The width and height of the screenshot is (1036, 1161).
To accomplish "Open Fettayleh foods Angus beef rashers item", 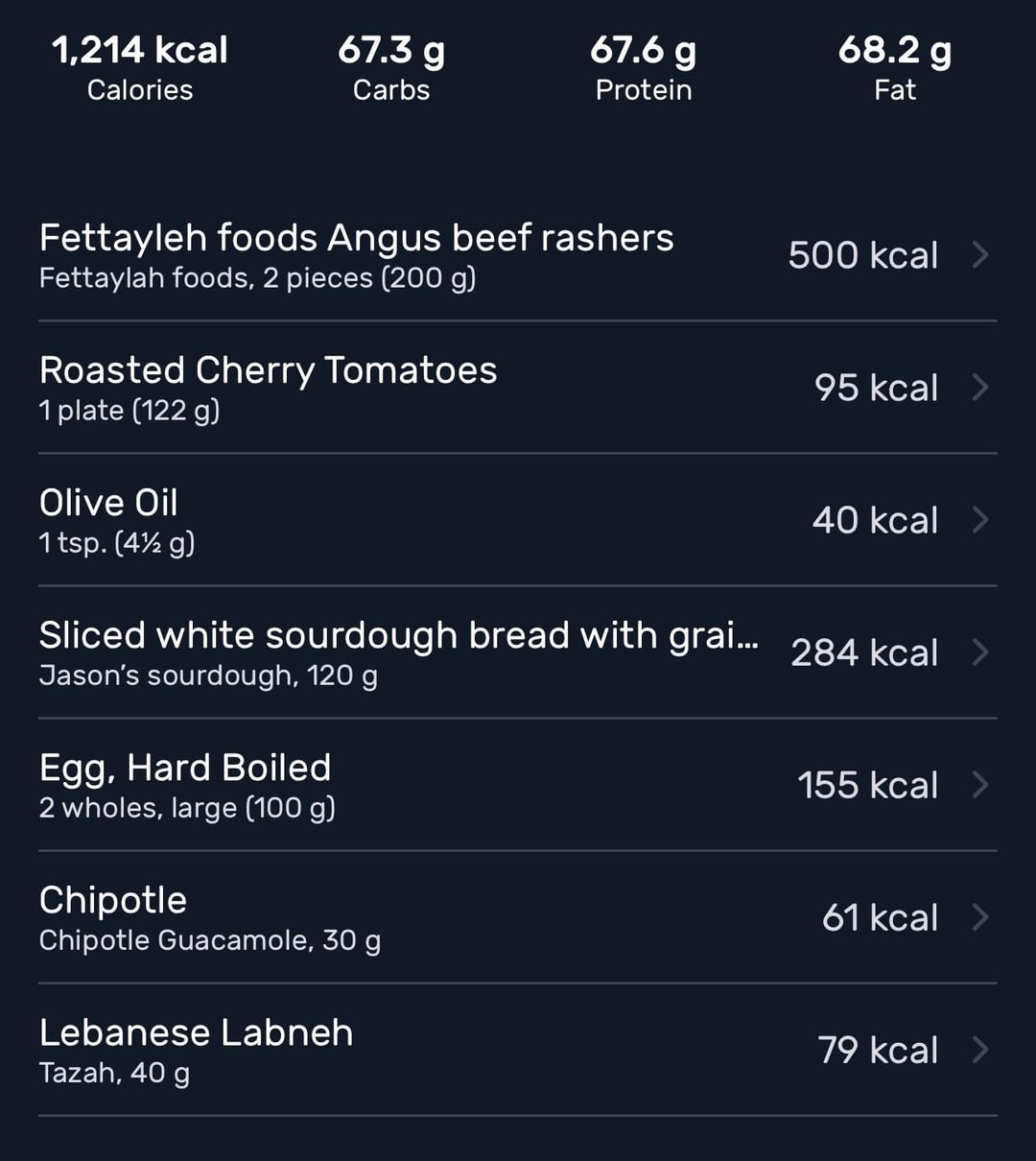I will tap(356, 239).
